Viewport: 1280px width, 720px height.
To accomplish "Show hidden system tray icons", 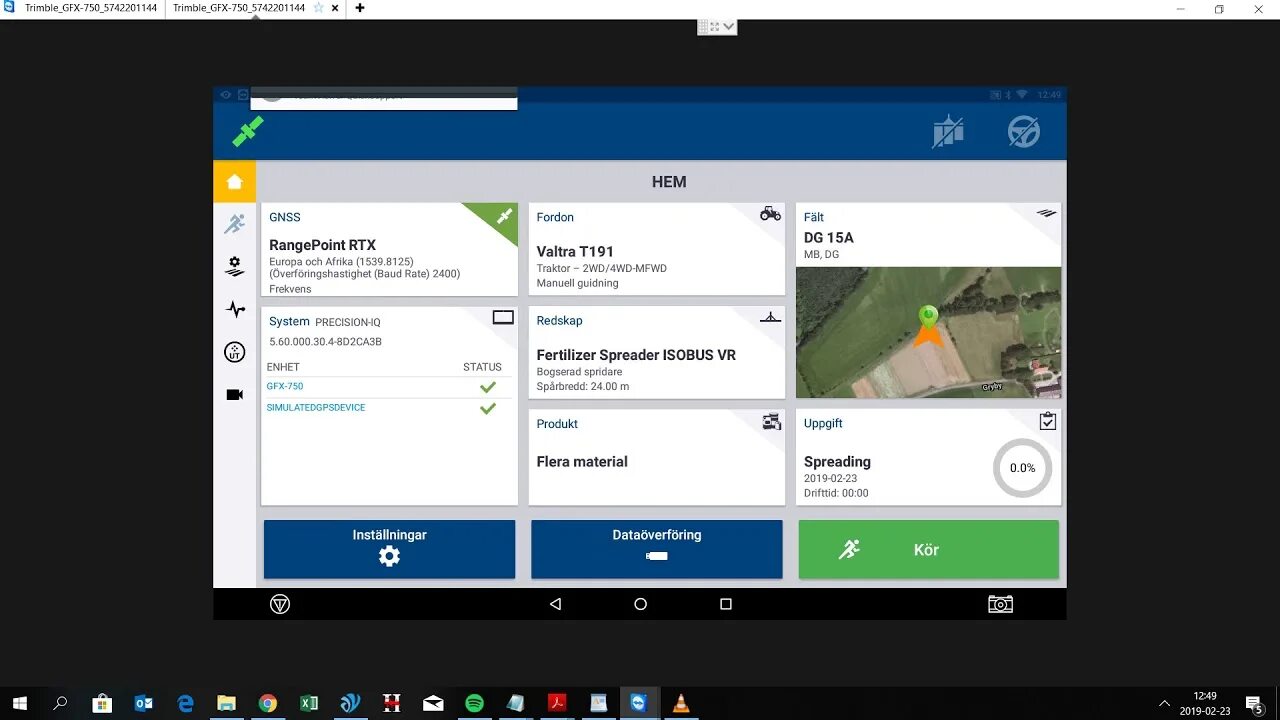I will (1164, 703).
